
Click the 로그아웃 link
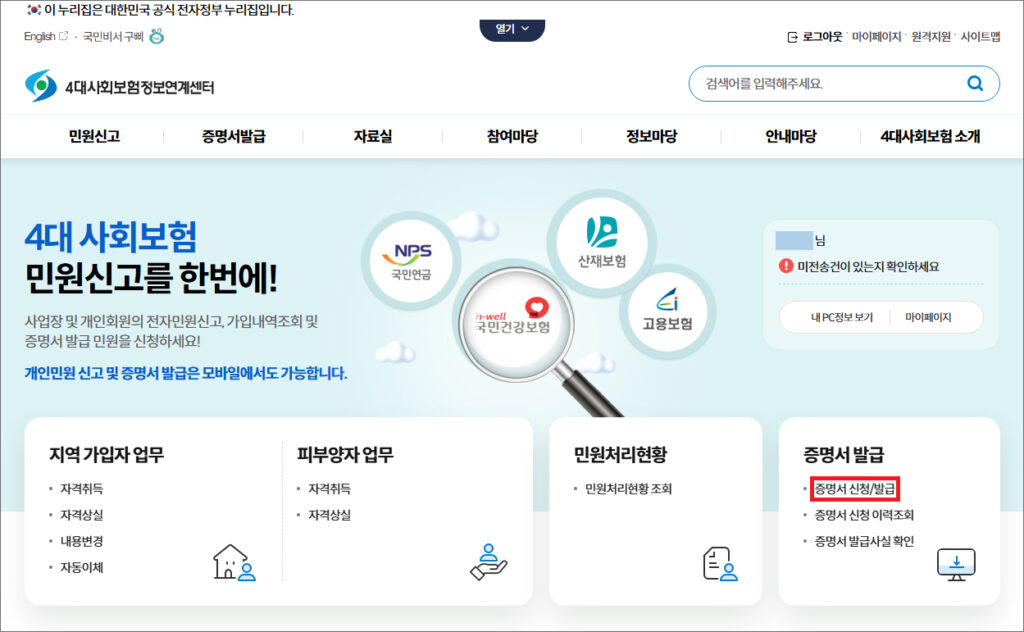(x=814, y=37)
